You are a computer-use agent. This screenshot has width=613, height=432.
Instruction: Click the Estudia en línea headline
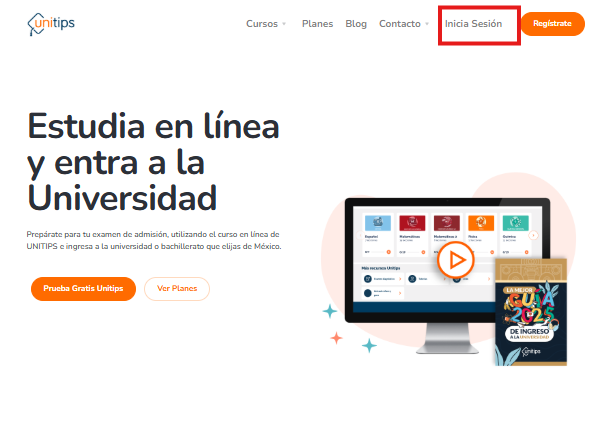[x=153, y=162]
